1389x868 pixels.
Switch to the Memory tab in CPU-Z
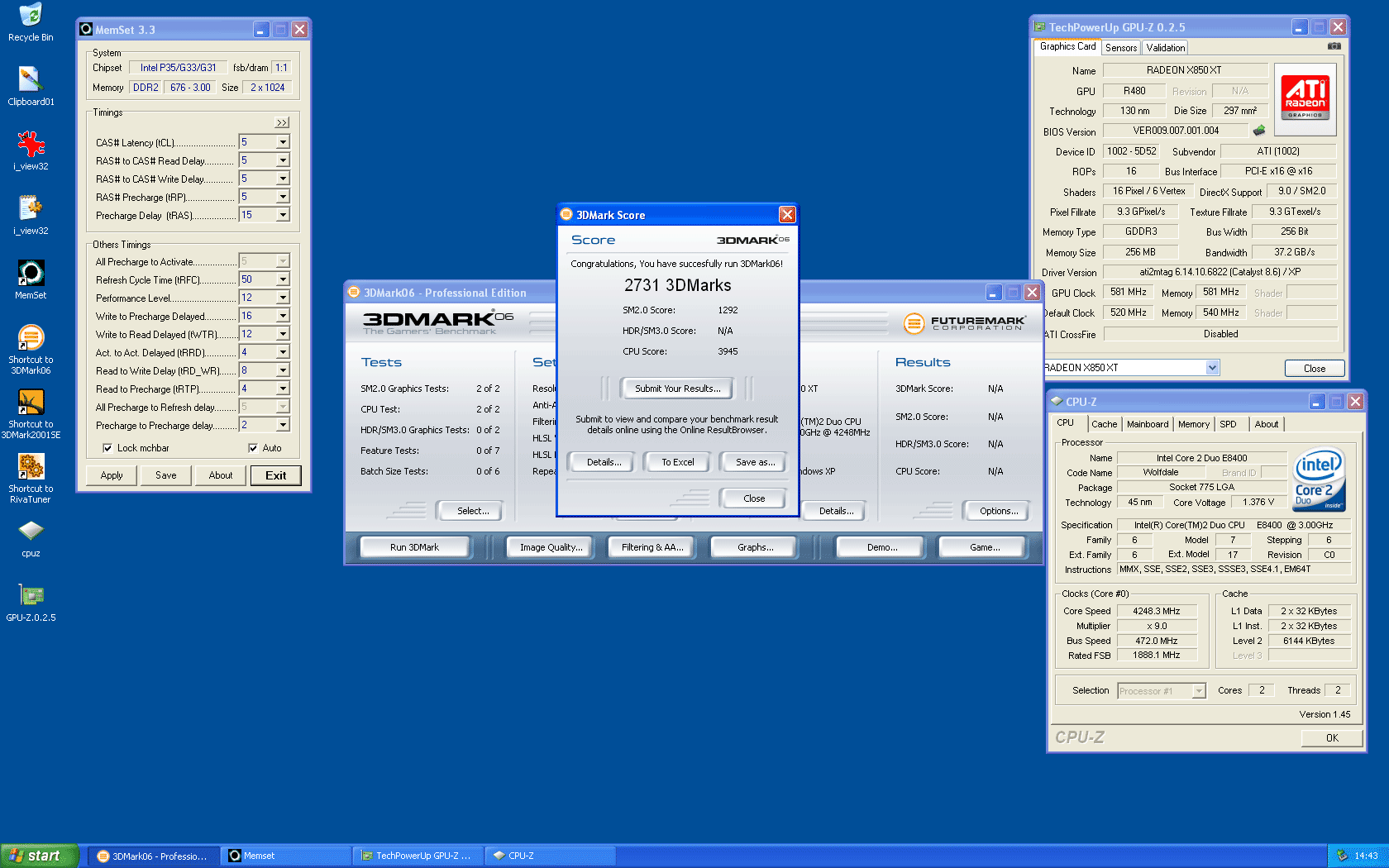pos(1194,424)
